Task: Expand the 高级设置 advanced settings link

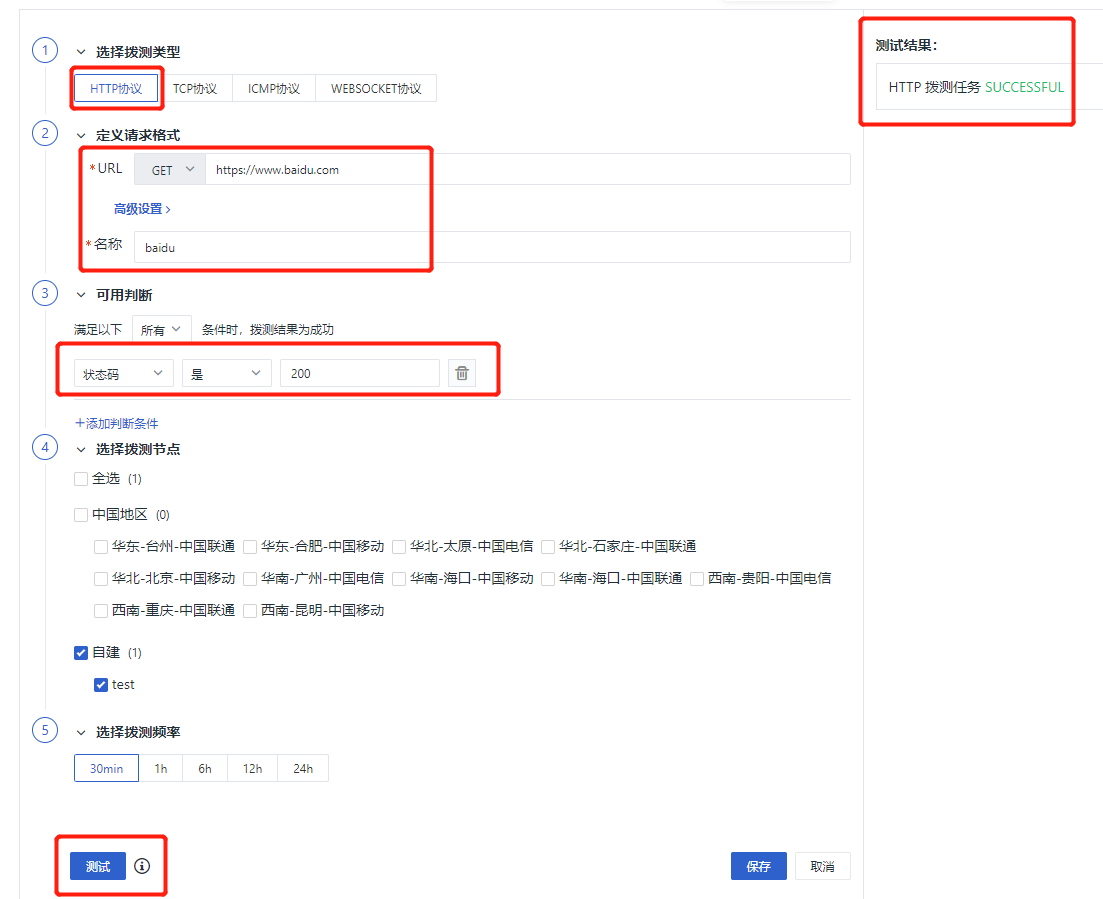Action: pyautogui.click(x=142, y=209)
